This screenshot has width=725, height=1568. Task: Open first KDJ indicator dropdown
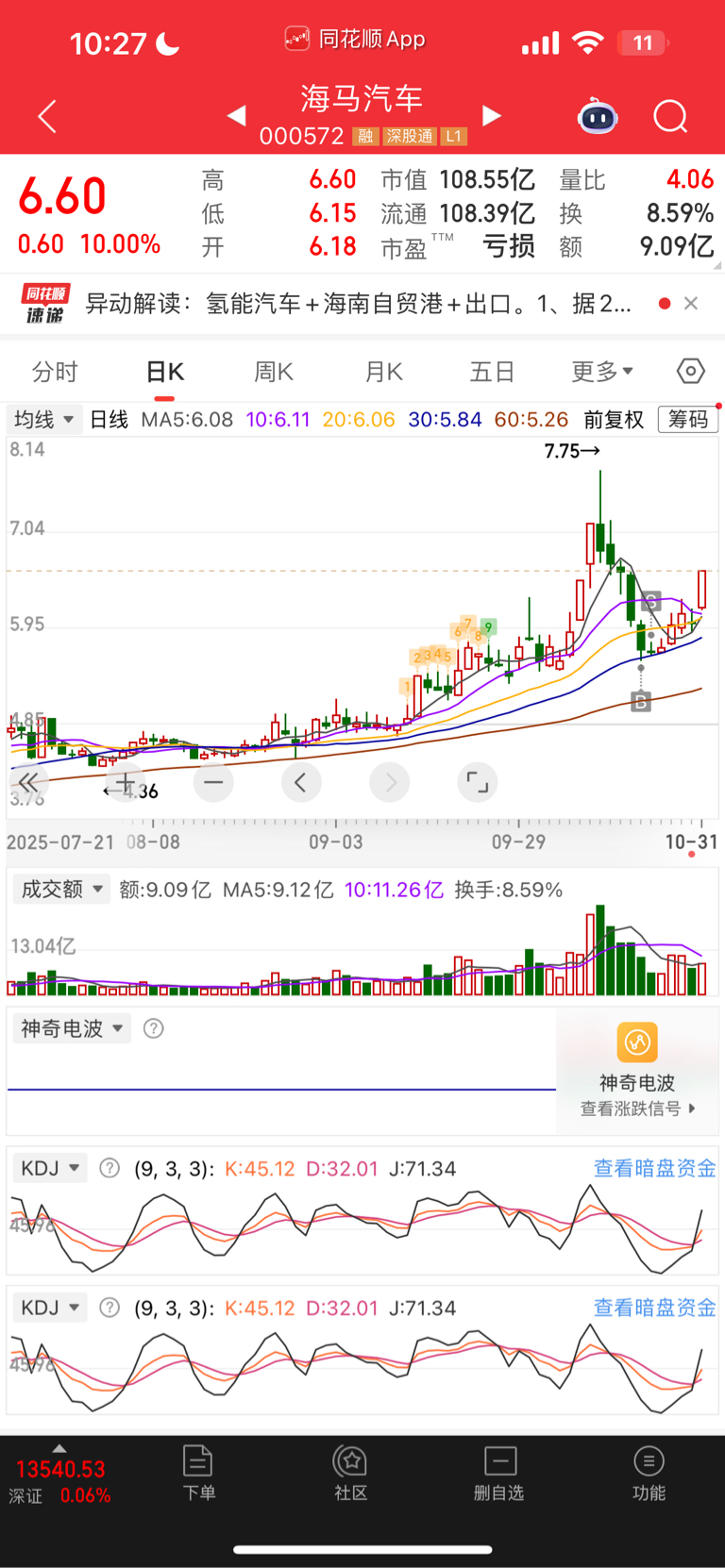[x=50, y=1168]
